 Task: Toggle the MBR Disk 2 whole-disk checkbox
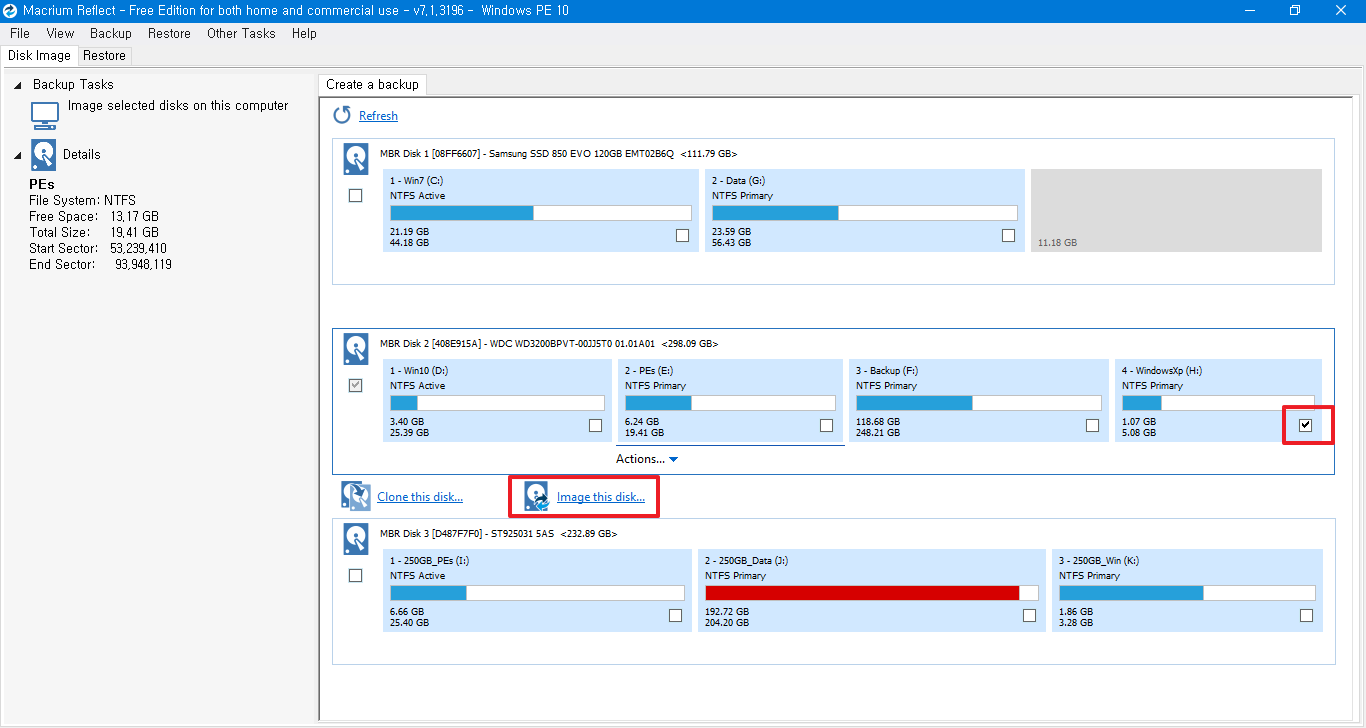click(x=355, y=386)
